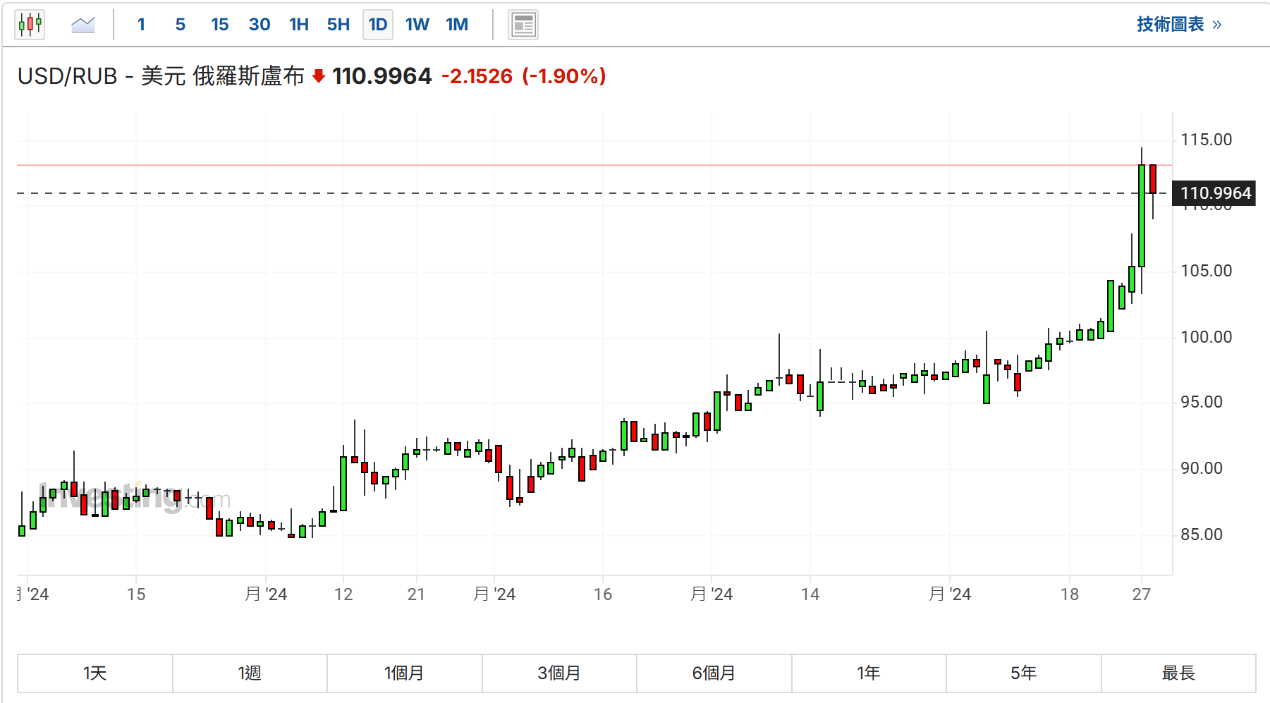Select the 1個月 range tab
Viewport: 1270px width, 703px height.
pos(405,673)
